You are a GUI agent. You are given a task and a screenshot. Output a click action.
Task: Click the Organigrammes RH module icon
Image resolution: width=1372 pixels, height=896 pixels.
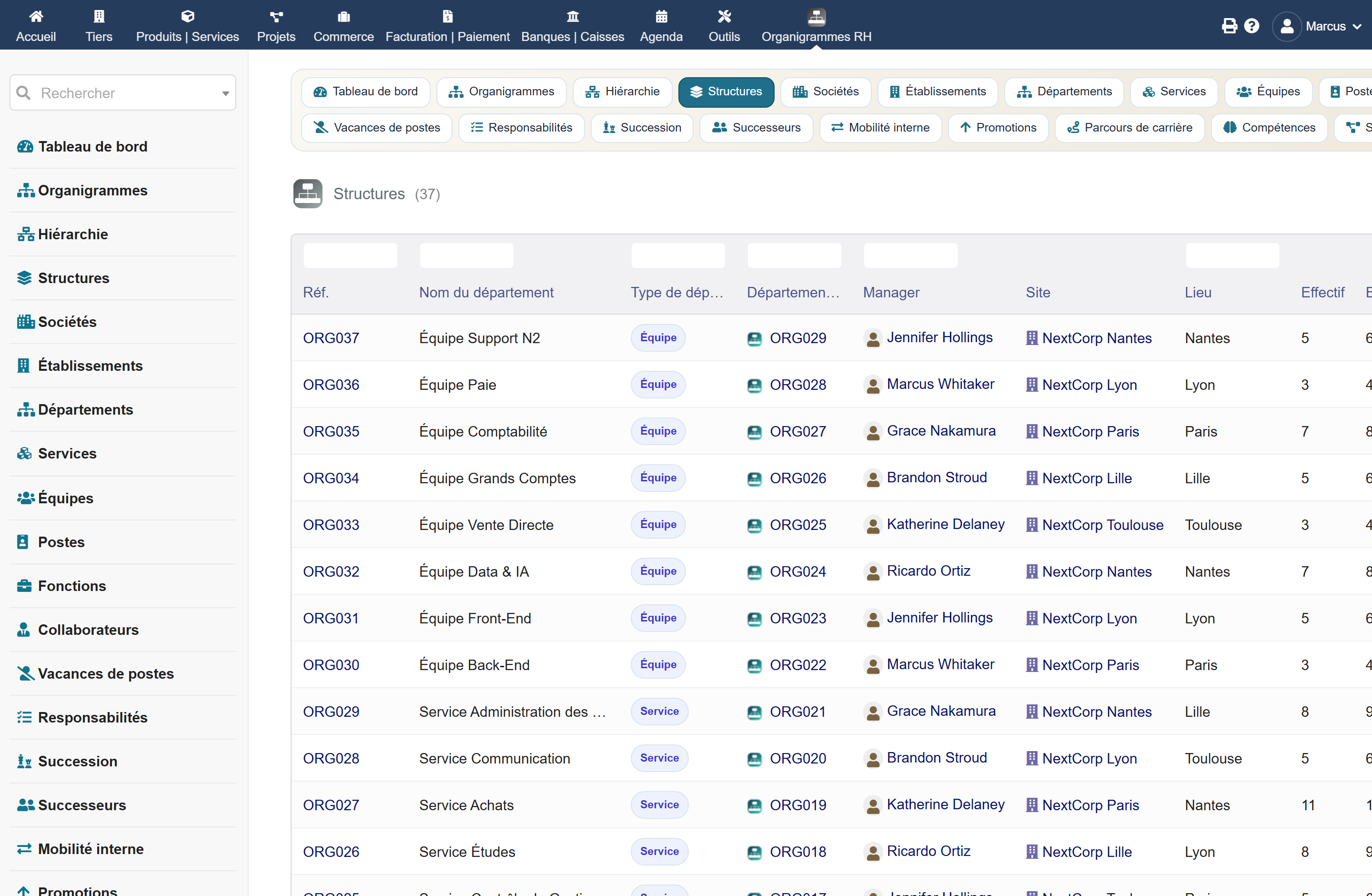816,16
